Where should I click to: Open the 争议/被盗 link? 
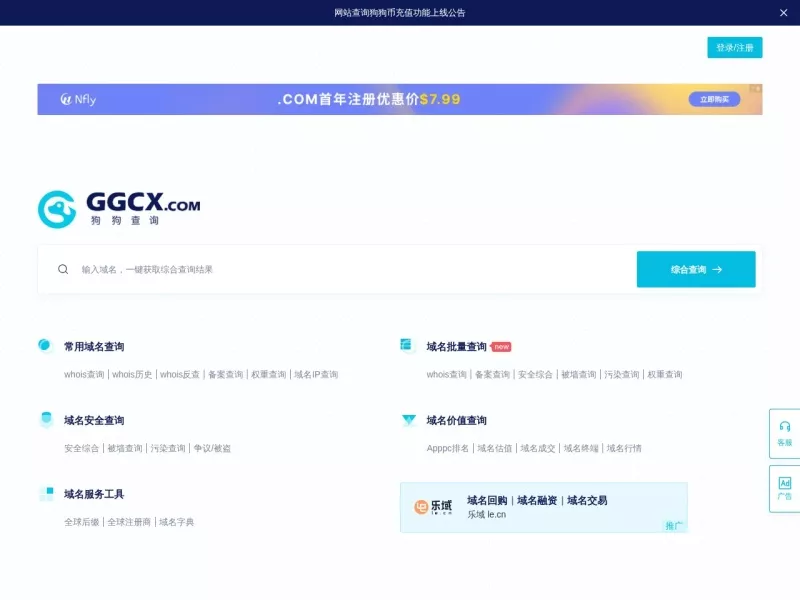pos(212,448)
